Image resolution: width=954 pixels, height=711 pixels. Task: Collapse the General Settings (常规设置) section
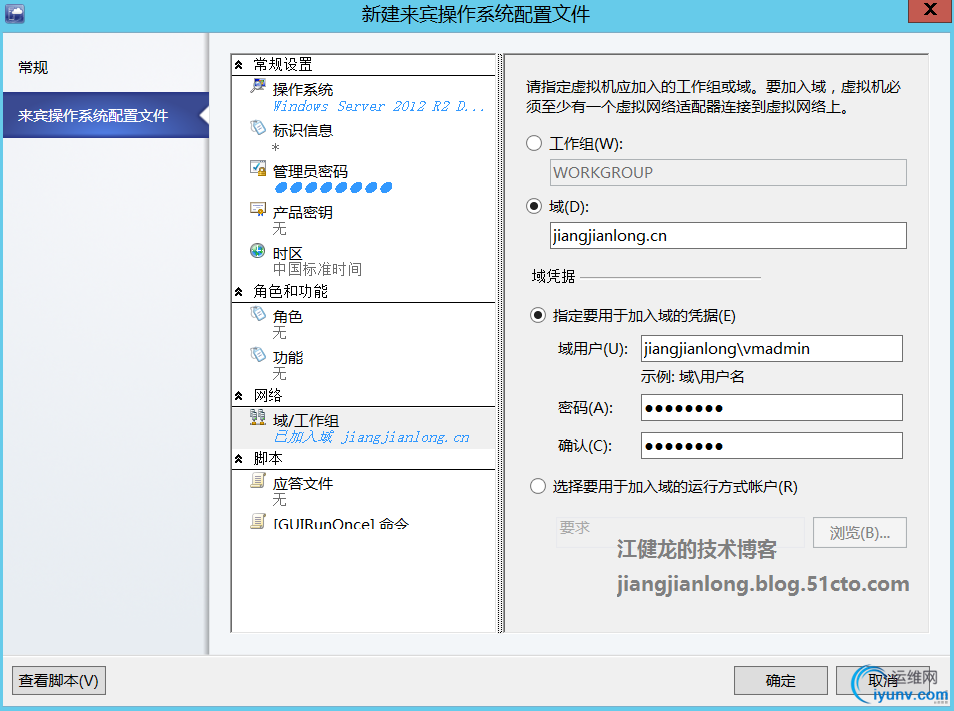coord(239,64)
